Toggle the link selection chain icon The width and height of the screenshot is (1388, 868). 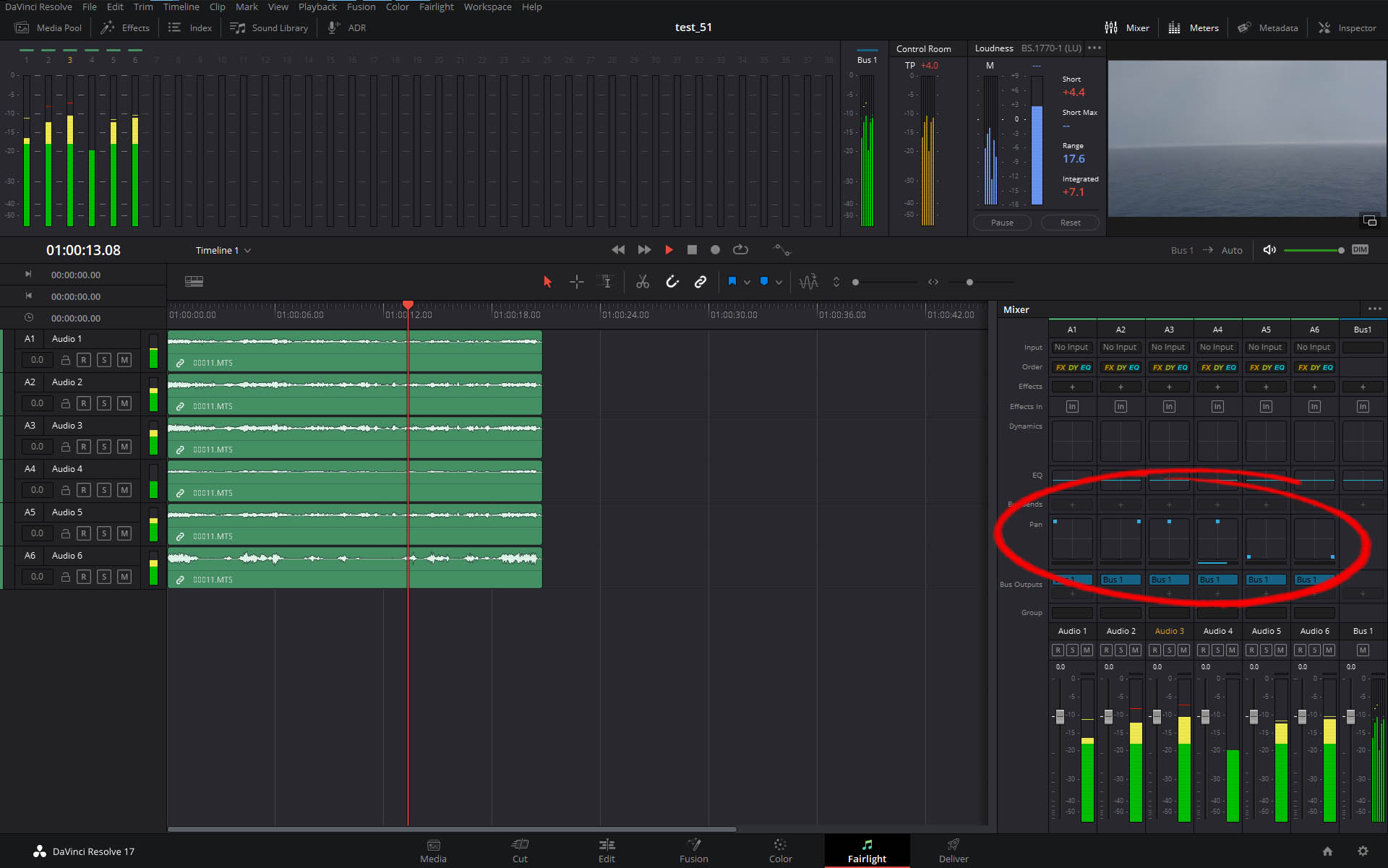(701, 282)
